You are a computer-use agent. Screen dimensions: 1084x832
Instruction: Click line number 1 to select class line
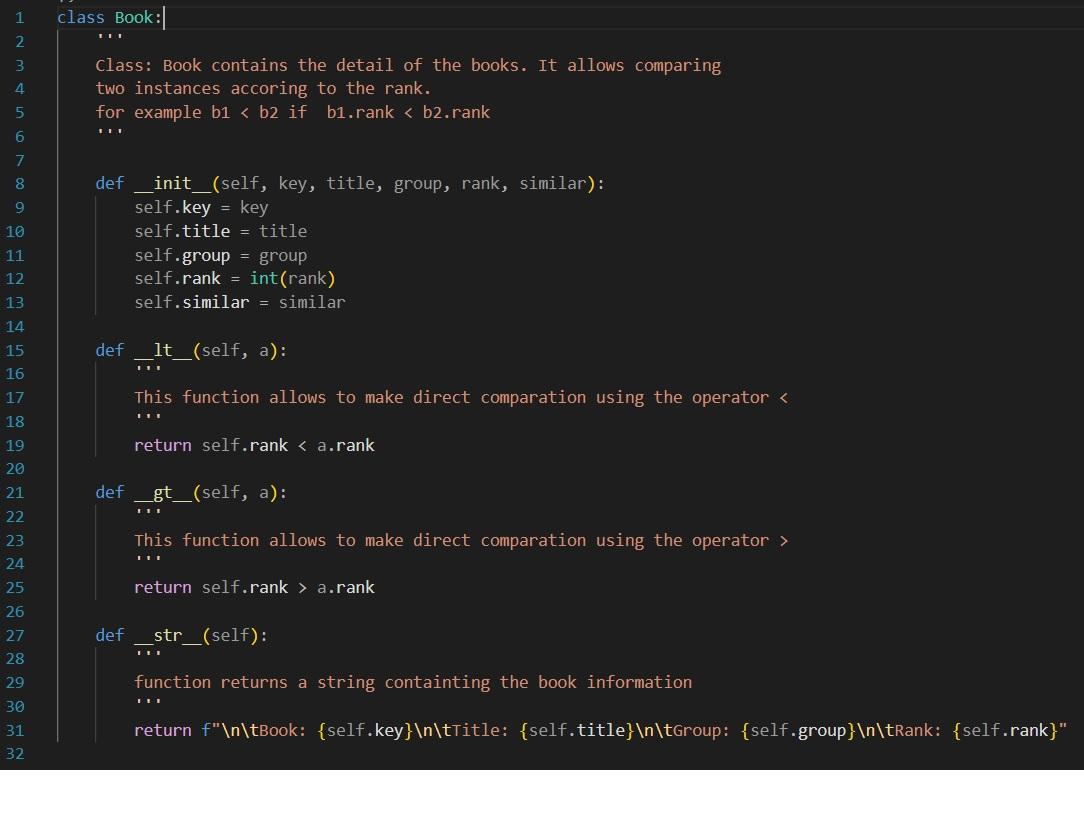point(19,17)
